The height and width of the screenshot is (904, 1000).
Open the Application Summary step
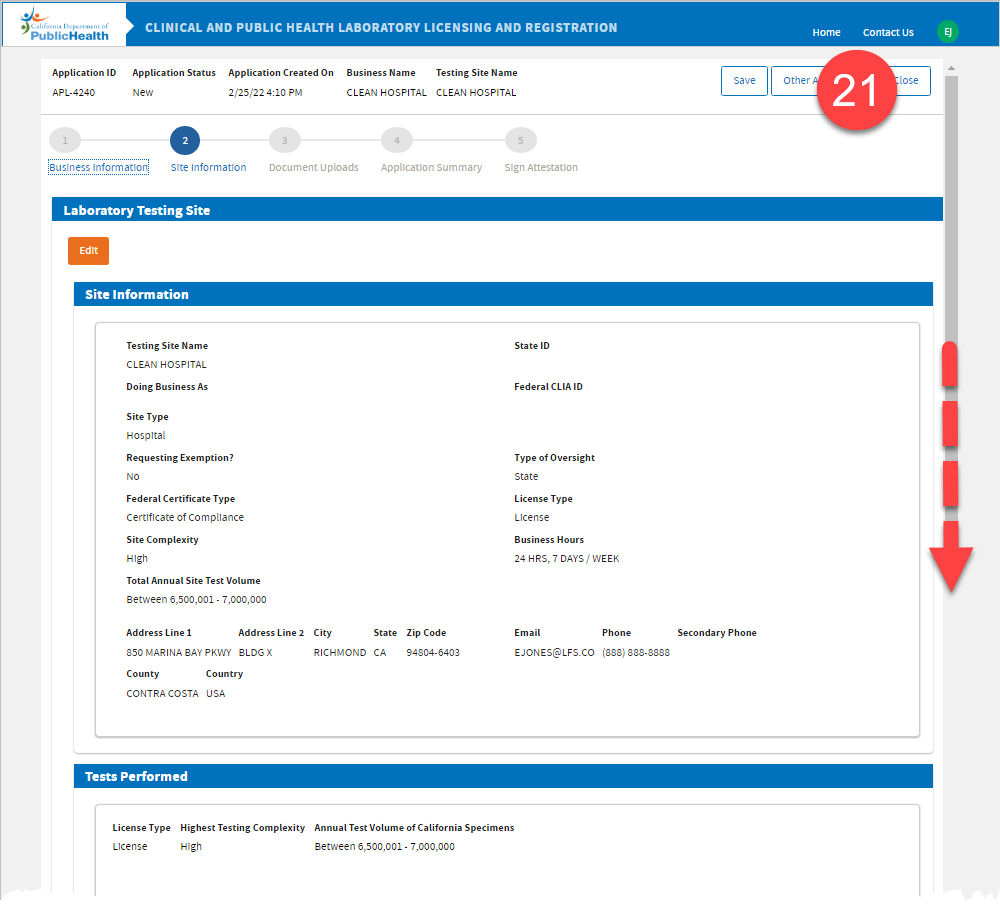click(431, 167)
